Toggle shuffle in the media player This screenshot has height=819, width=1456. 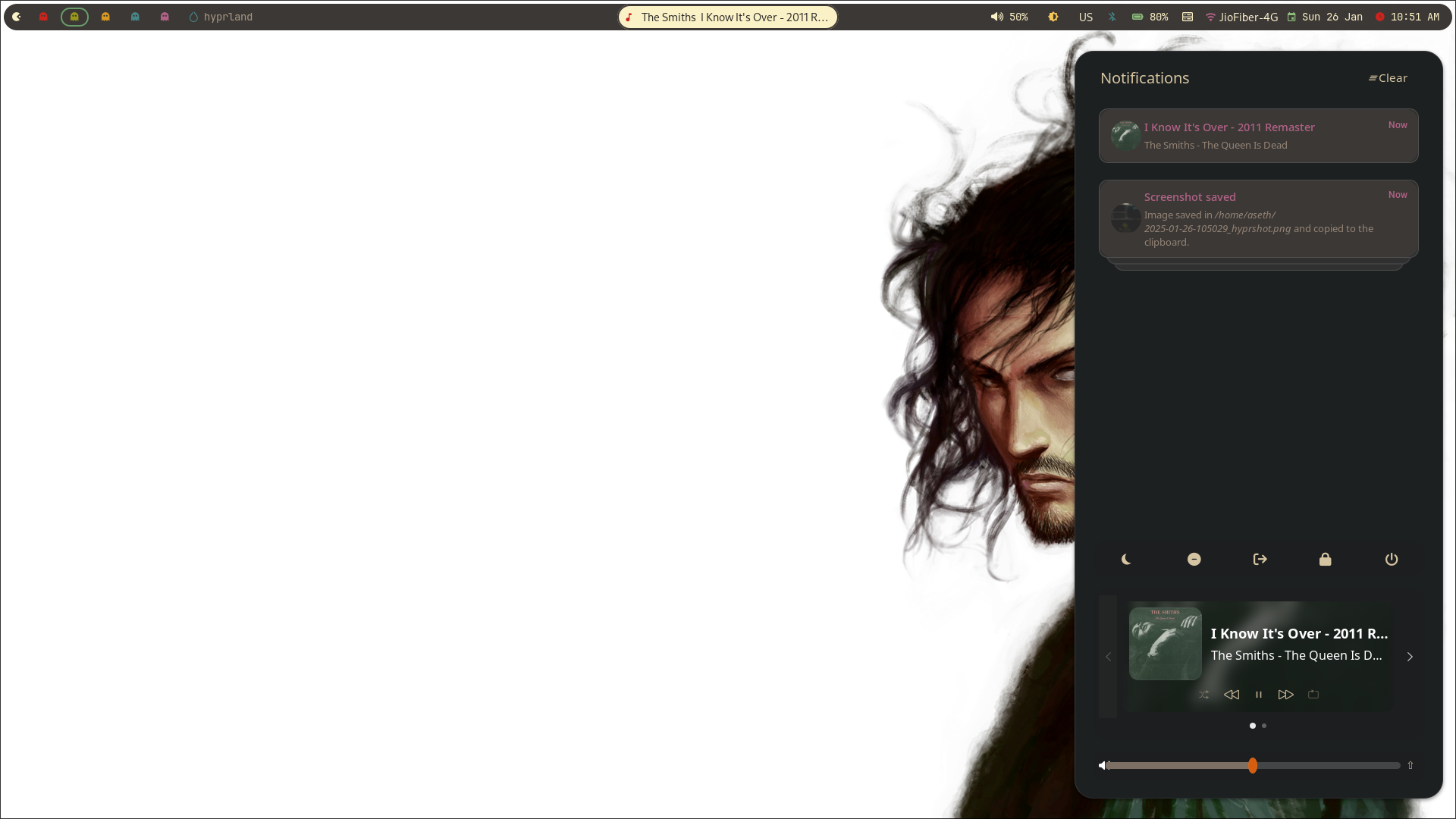pos(1203,695)
